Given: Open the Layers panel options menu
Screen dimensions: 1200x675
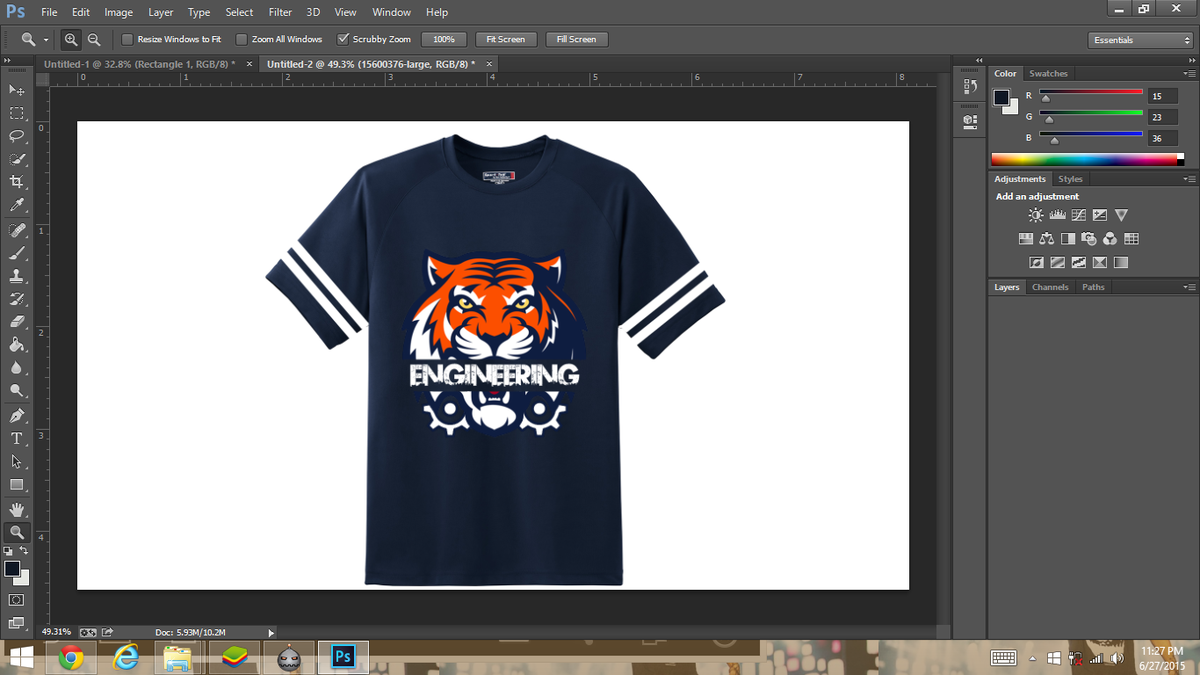Looking at the screenshot, I should [x=1188, y=287].
